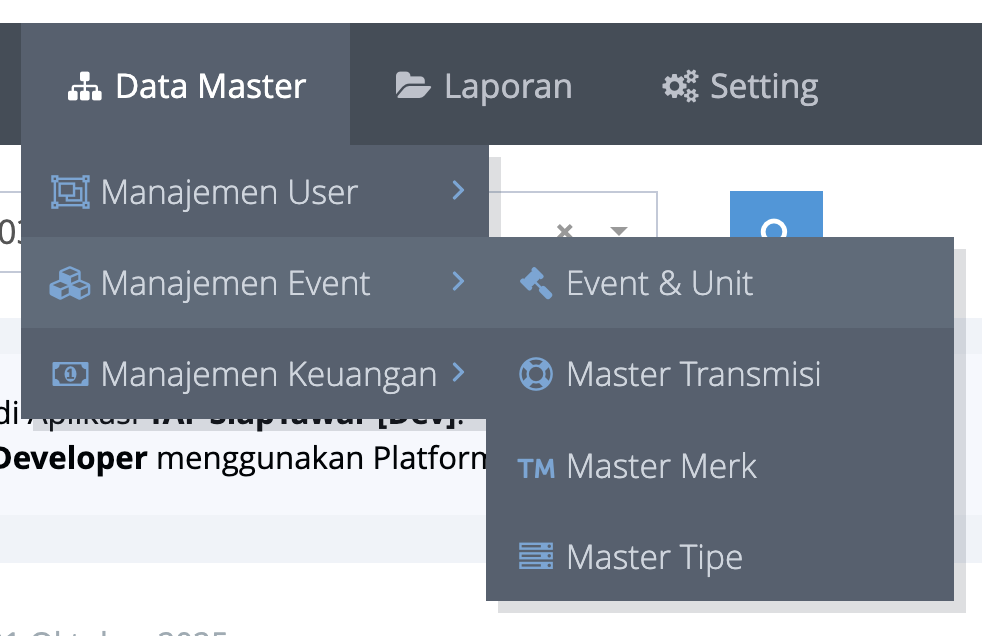Click the gavel icon for Event & Unit
982x636 pixels.
(x=536, y=284)
